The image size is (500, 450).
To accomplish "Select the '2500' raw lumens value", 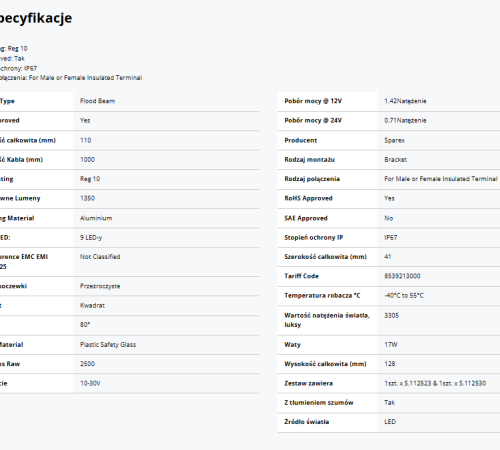I will point(87,364).
